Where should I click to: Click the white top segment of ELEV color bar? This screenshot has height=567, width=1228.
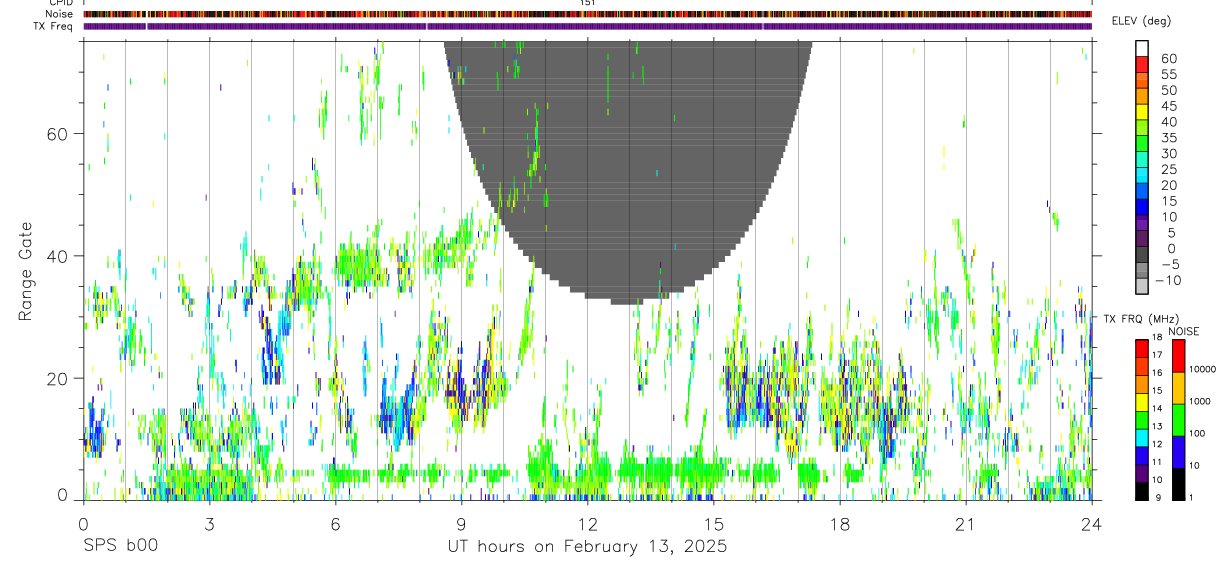pos(1142,47)
